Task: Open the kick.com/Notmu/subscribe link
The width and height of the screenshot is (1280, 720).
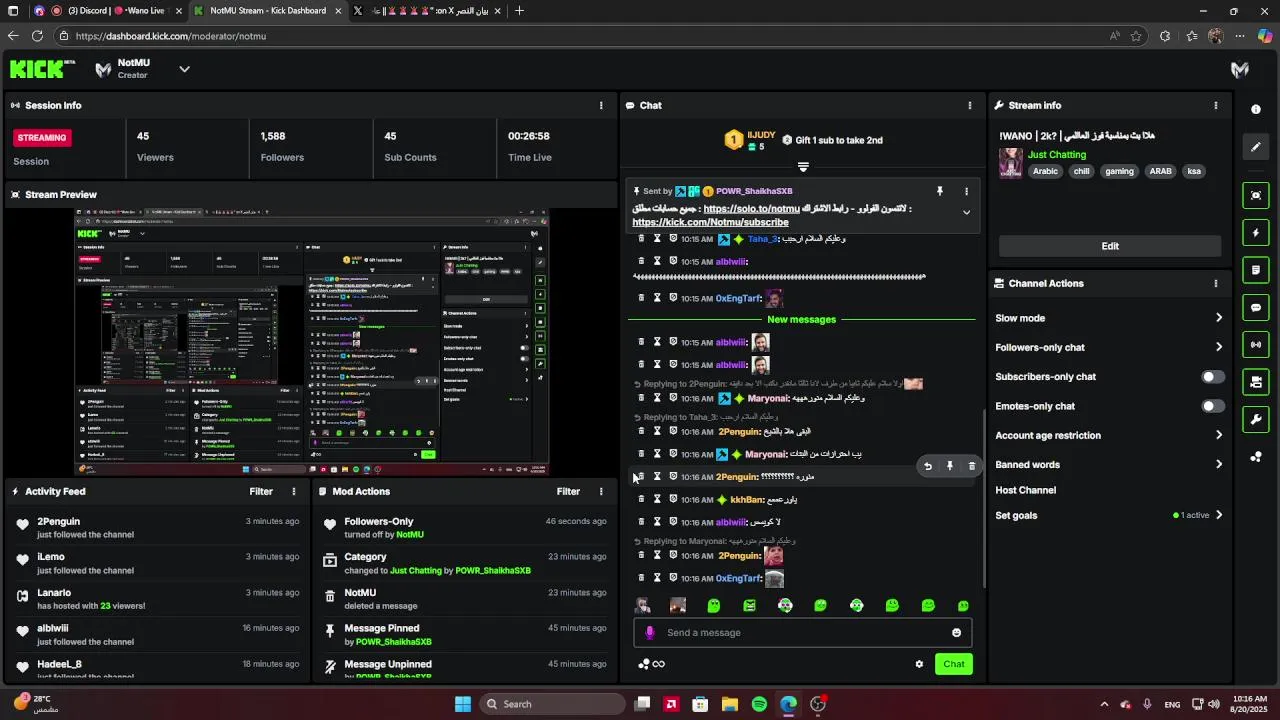Action: [x=710, y=222]
